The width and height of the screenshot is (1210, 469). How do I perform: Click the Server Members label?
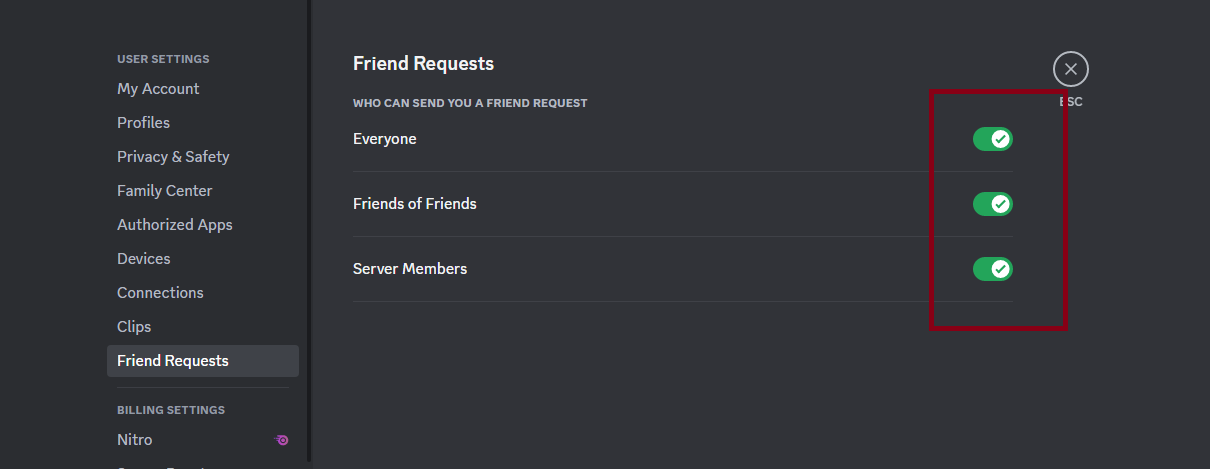pyautogui.click(x=409, y=269)
